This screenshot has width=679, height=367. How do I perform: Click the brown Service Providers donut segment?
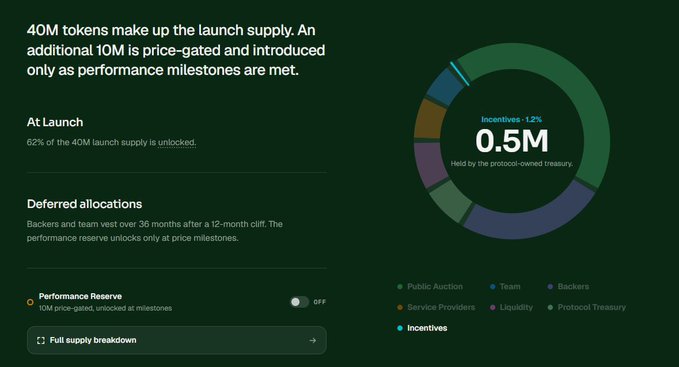click(429, 119)
